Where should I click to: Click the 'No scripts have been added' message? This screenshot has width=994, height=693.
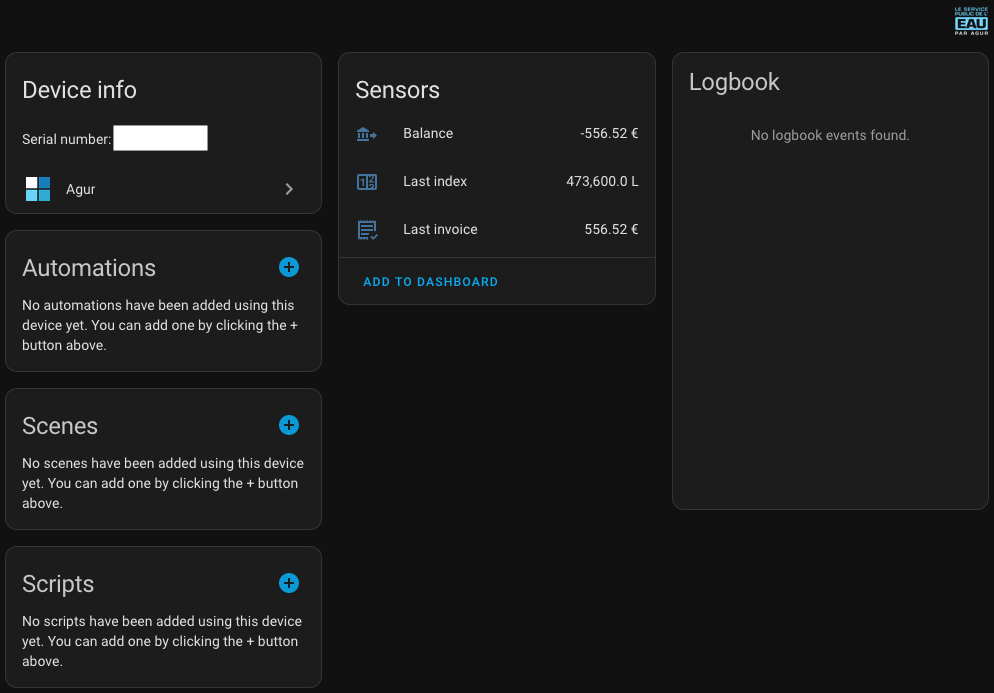162,641
